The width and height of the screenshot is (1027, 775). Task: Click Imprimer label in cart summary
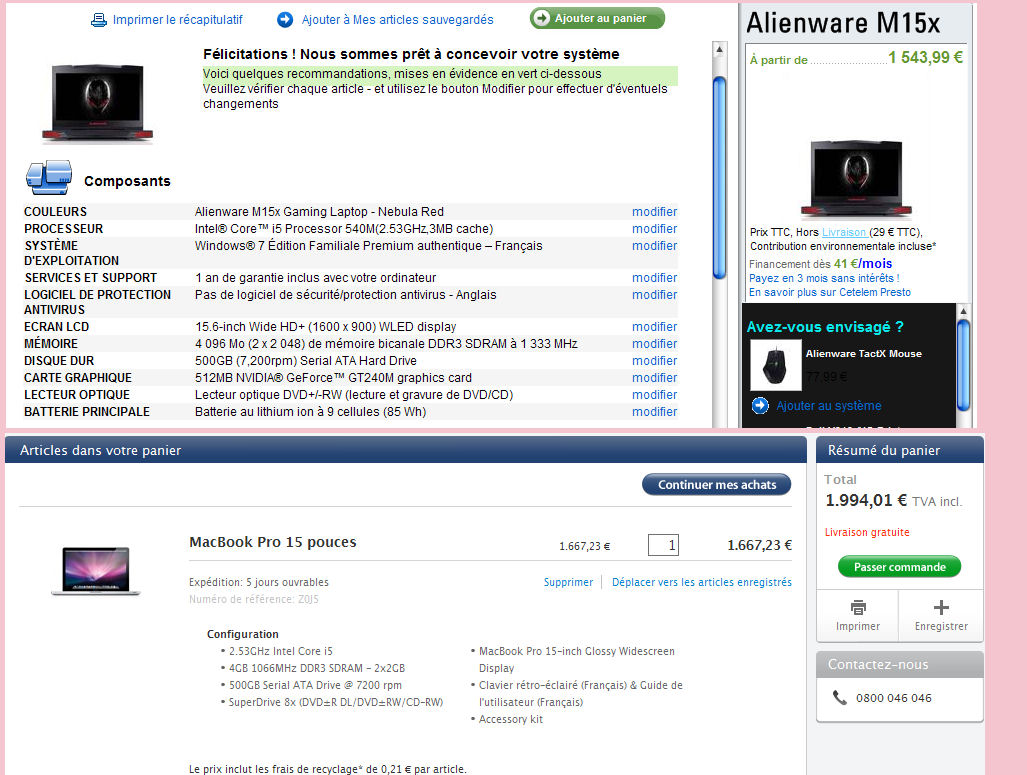857,626
